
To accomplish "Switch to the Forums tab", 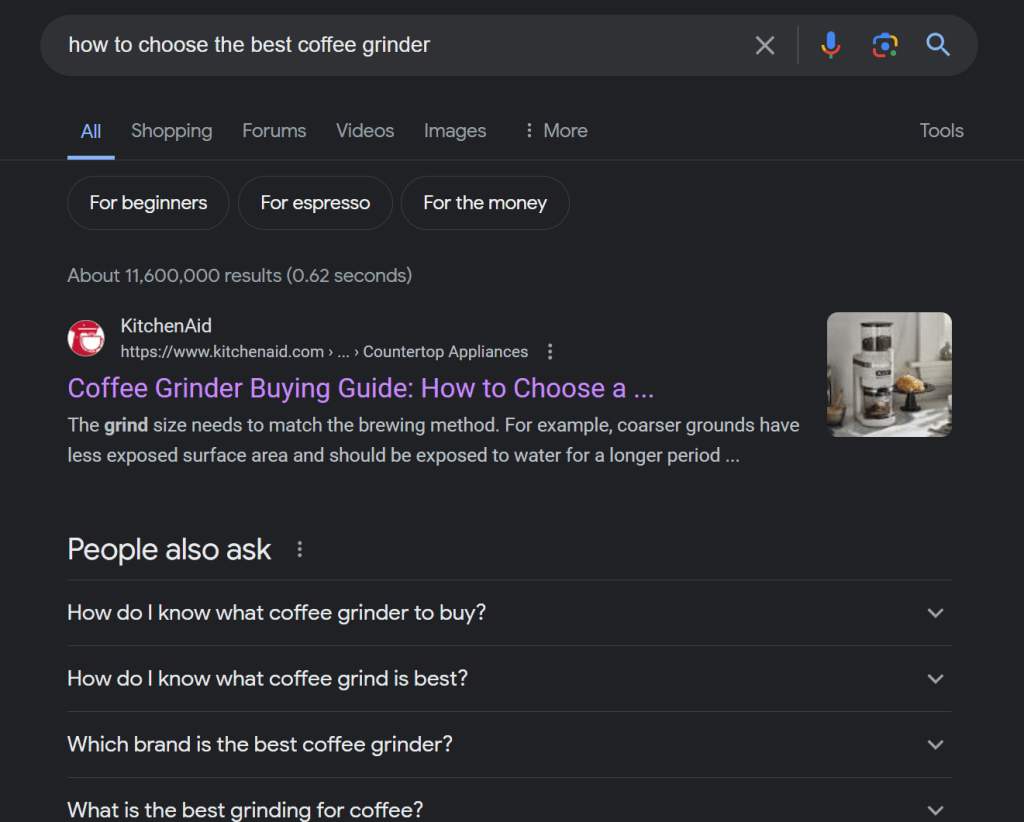I will point(274,131).
